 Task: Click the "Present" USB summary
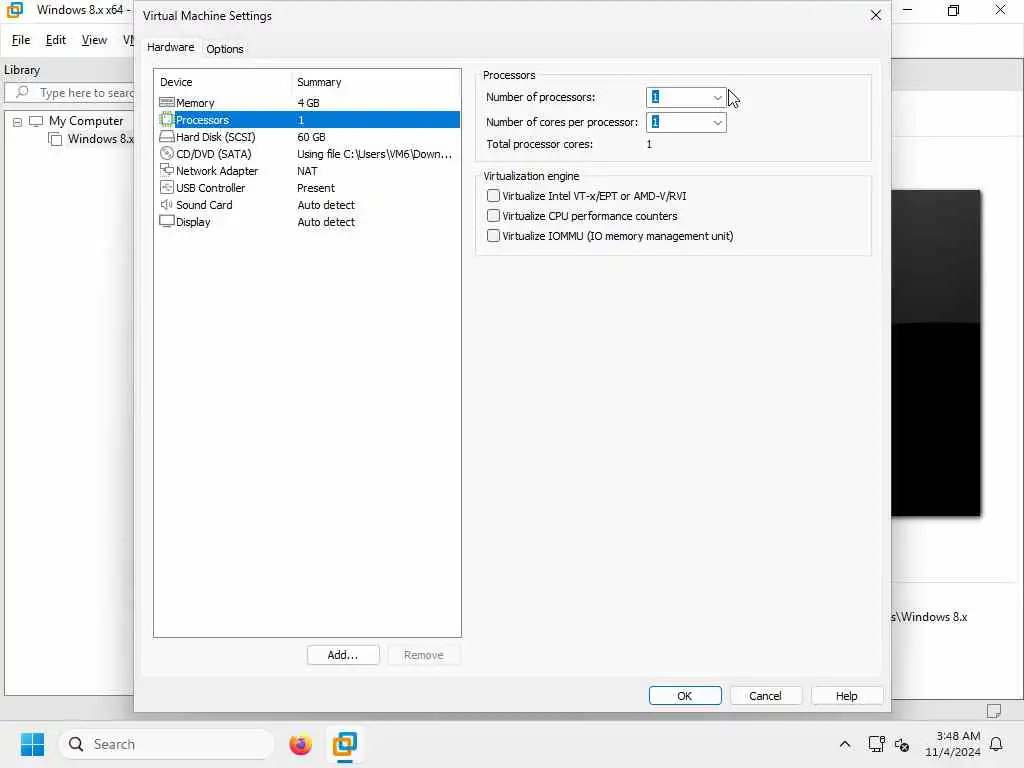(316, 188)
